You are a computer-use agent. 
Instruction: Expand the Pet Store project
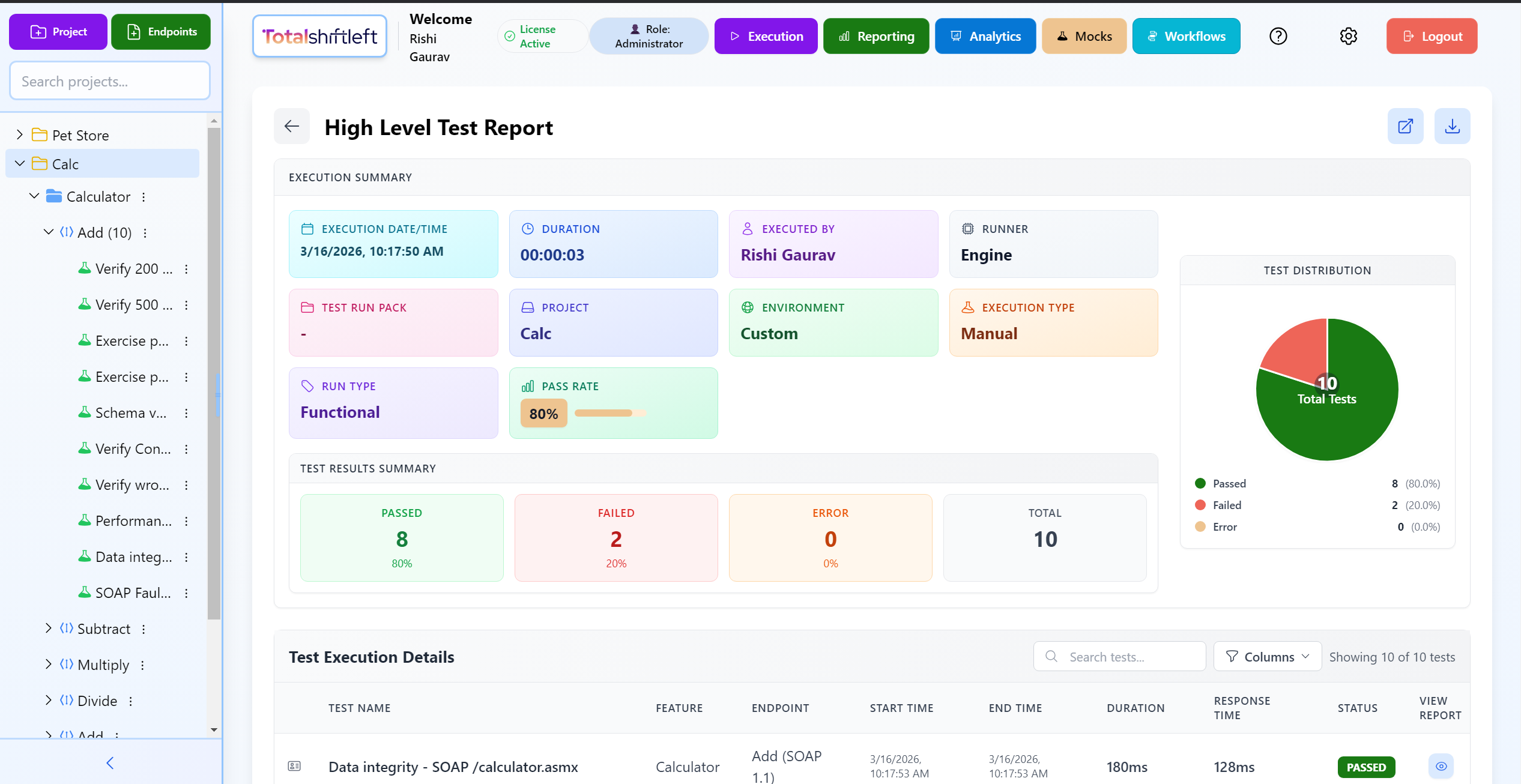[20, 135]
